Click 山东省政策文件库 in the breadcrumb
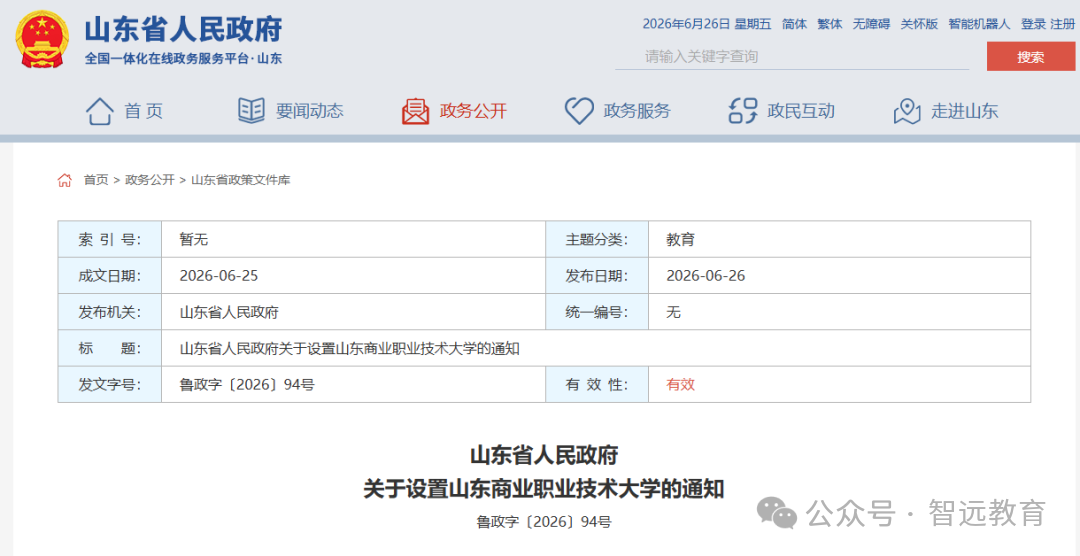The width and height of the screenshot is (1080, 556). [x=240, y=181]
